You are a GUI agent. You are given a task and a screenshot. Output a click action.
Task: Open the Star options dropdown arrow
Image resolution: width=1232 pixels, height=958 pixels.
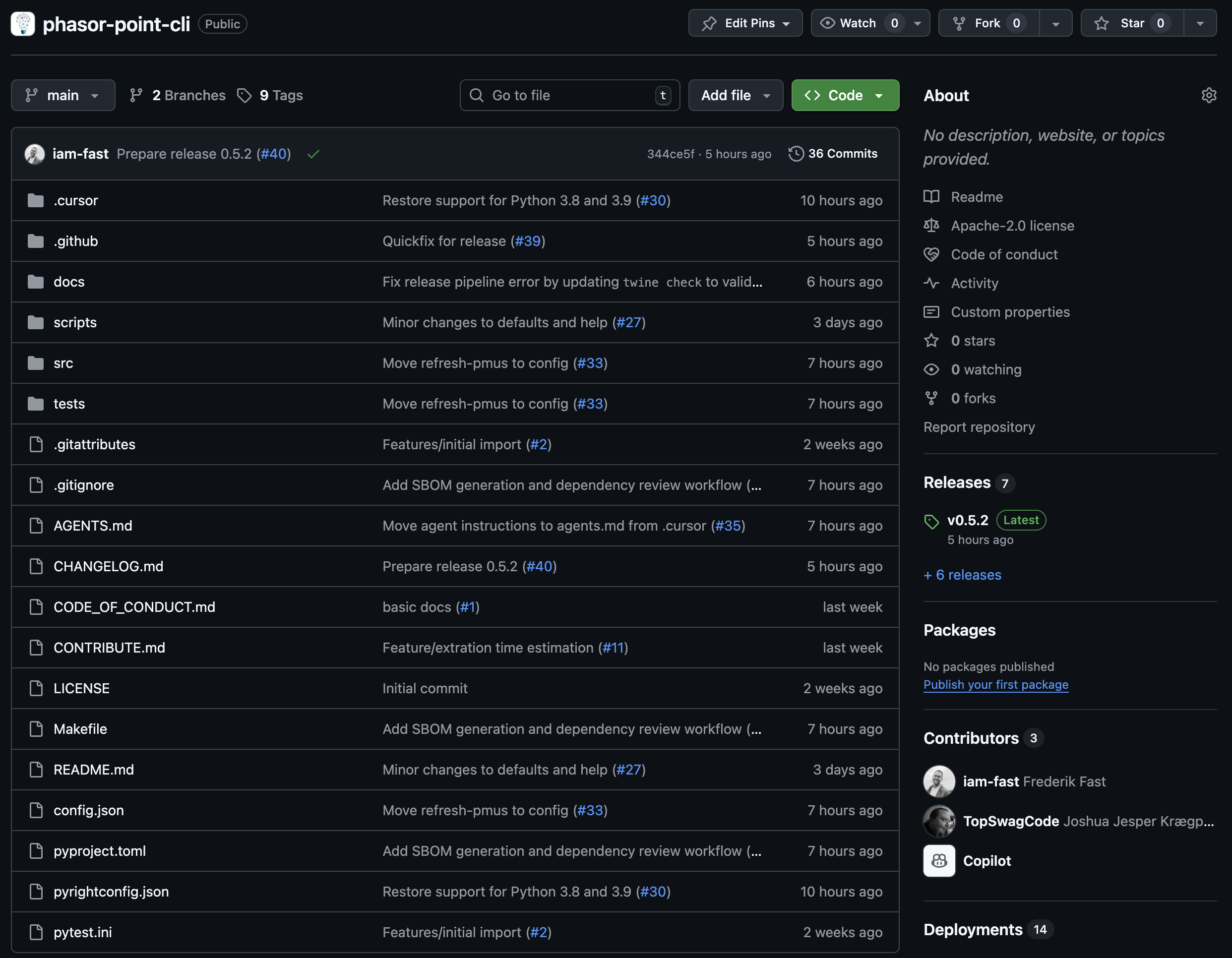(1200, 23)
